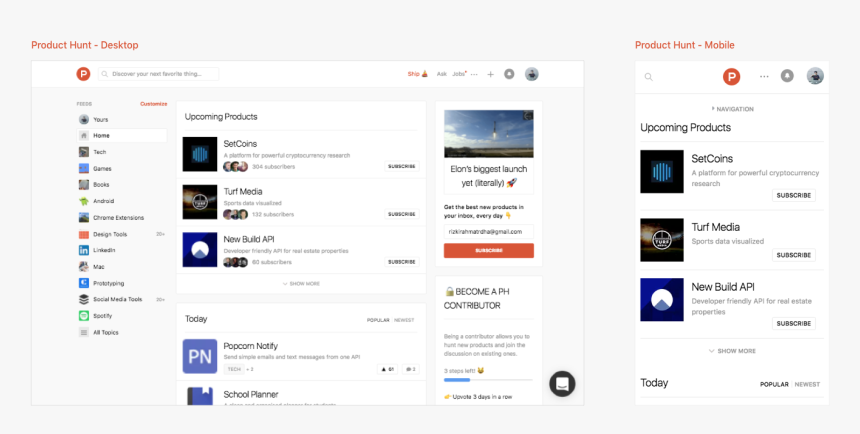Switch desktop Today list to Newest
This screenshot has height=434, width=860.
[404, 320]
